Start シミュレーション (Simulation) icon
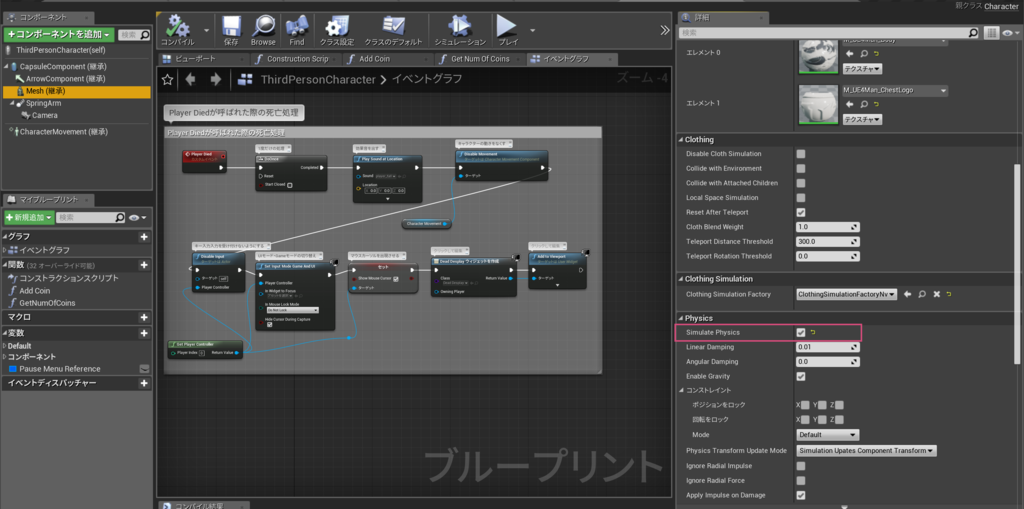 click(x=460, y=26)
